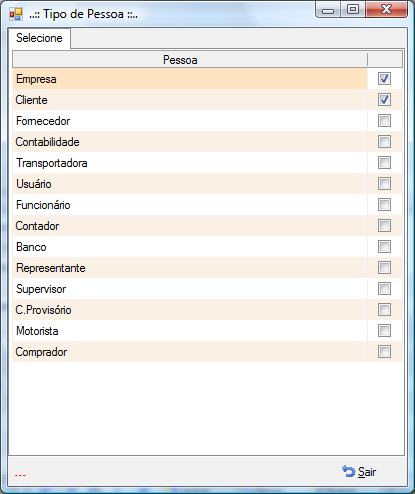Check the Transportadora checkbox
The height and width of the screenshot is (494, 415).
tap(384, 163)
